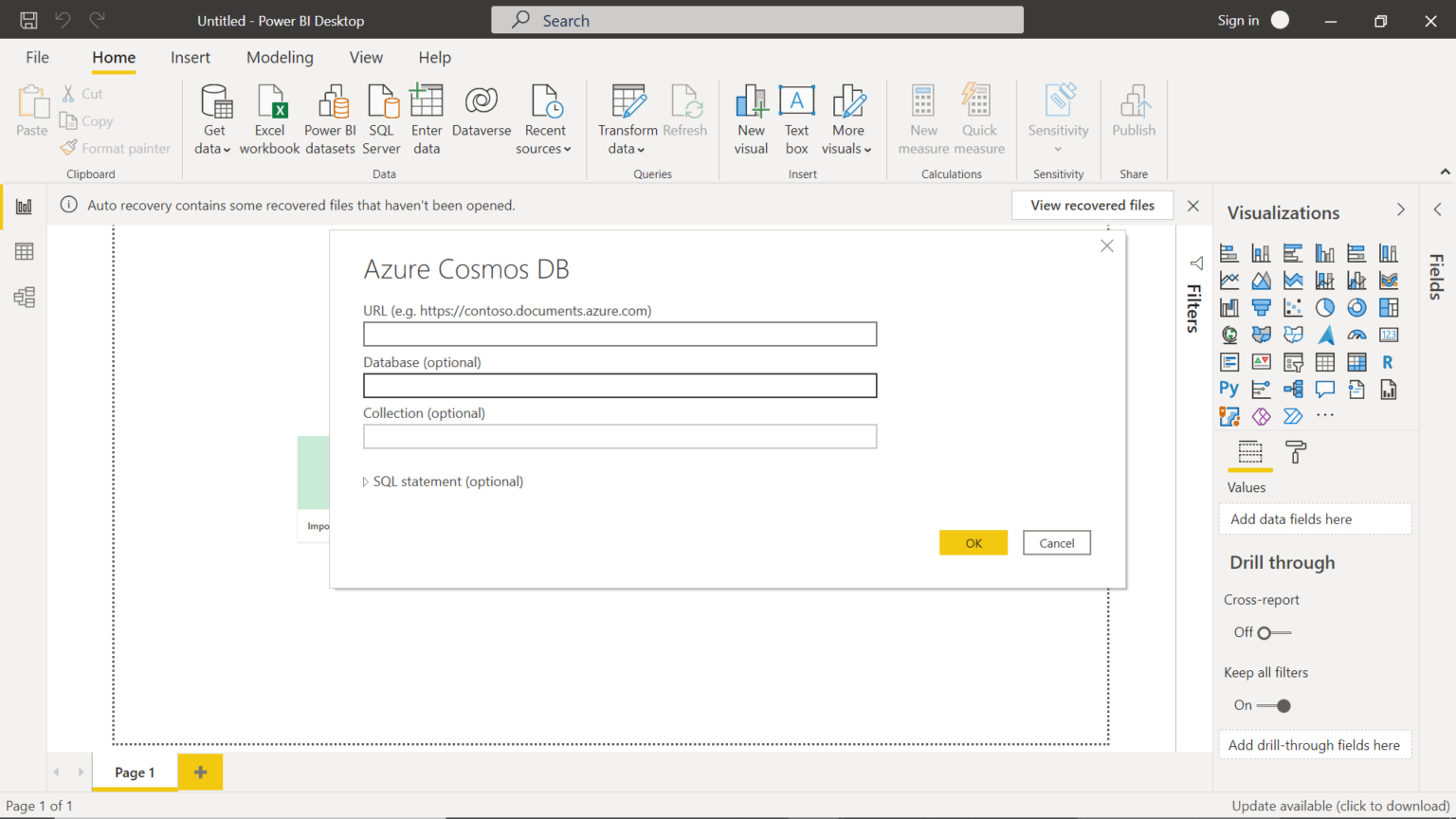The image size is (1456, 819).
Task: Select the Gauge visualization icon
Action: (x=1356, y=334)
